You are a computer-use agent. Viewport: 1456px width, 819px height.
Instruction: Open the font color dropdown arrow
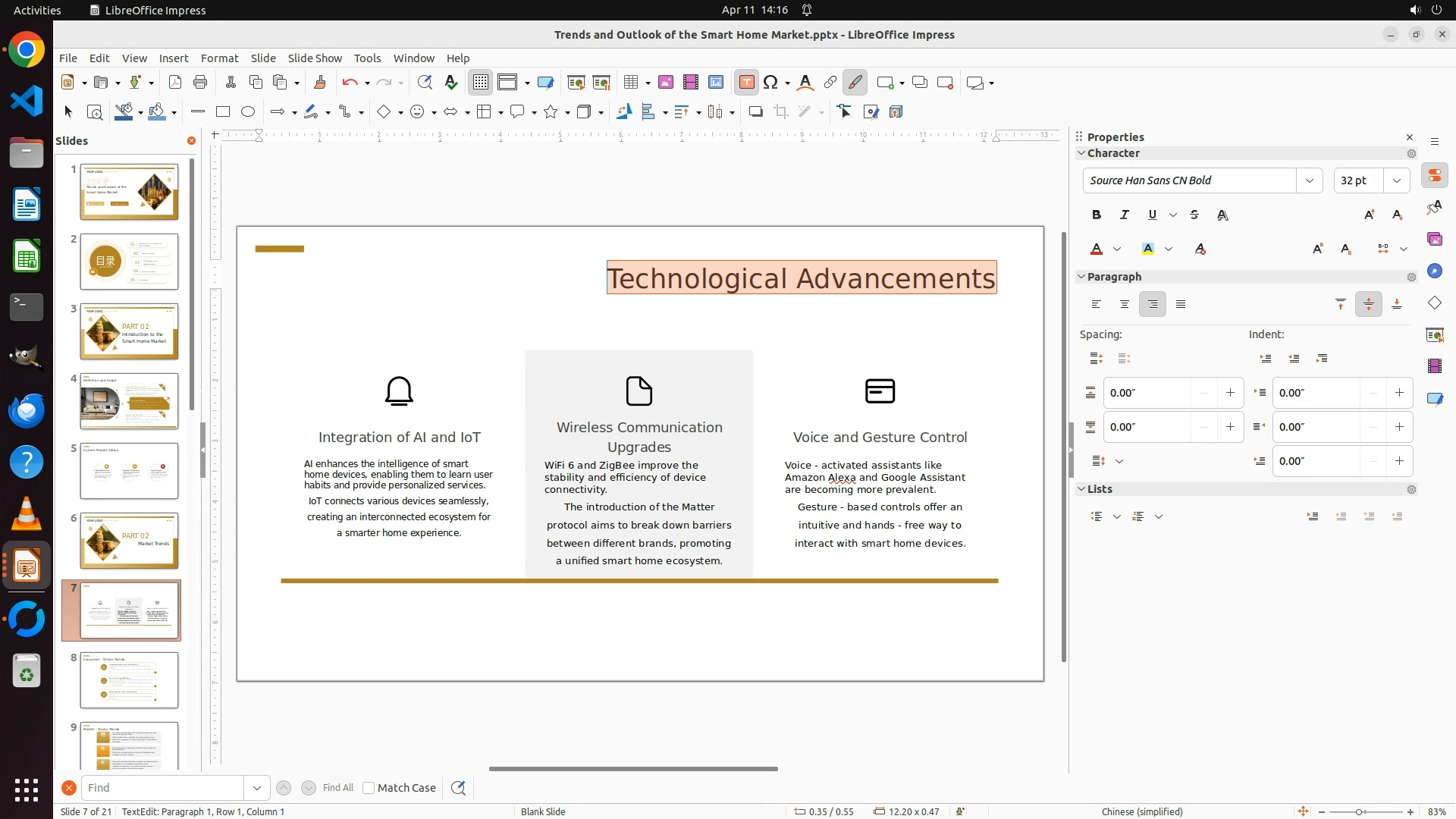point(1117,249)
